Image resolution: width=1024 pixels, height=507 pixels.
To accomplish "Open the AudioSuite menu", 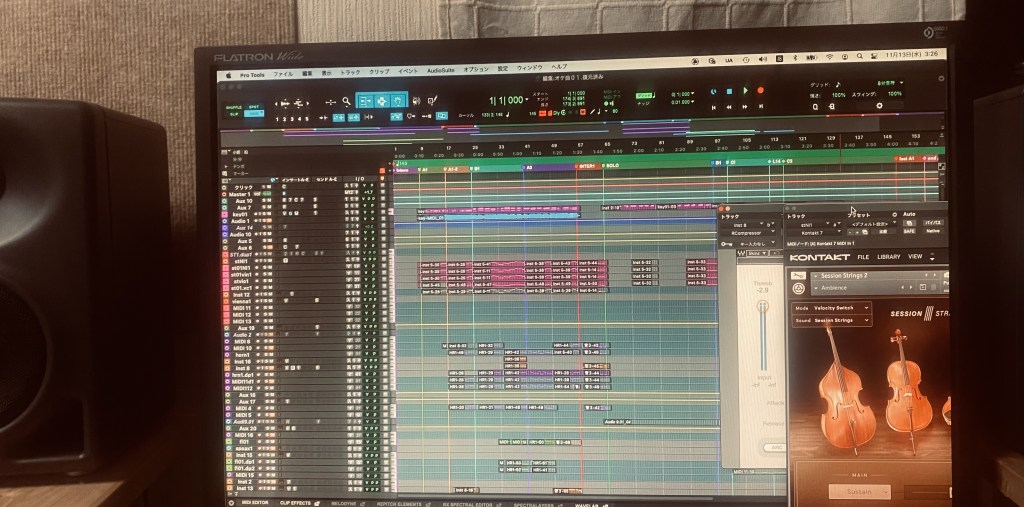I will pos(440,70).
